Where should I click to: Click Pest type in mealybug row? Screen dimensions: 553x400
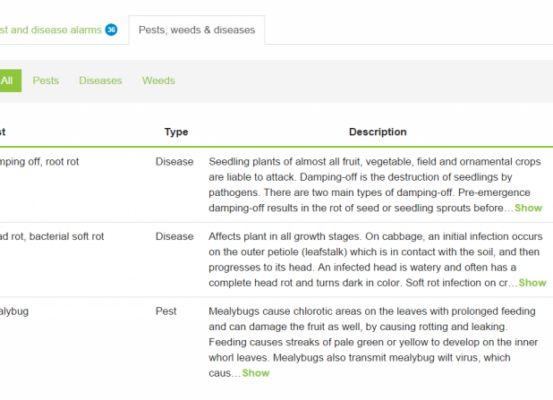click(166, 311)
